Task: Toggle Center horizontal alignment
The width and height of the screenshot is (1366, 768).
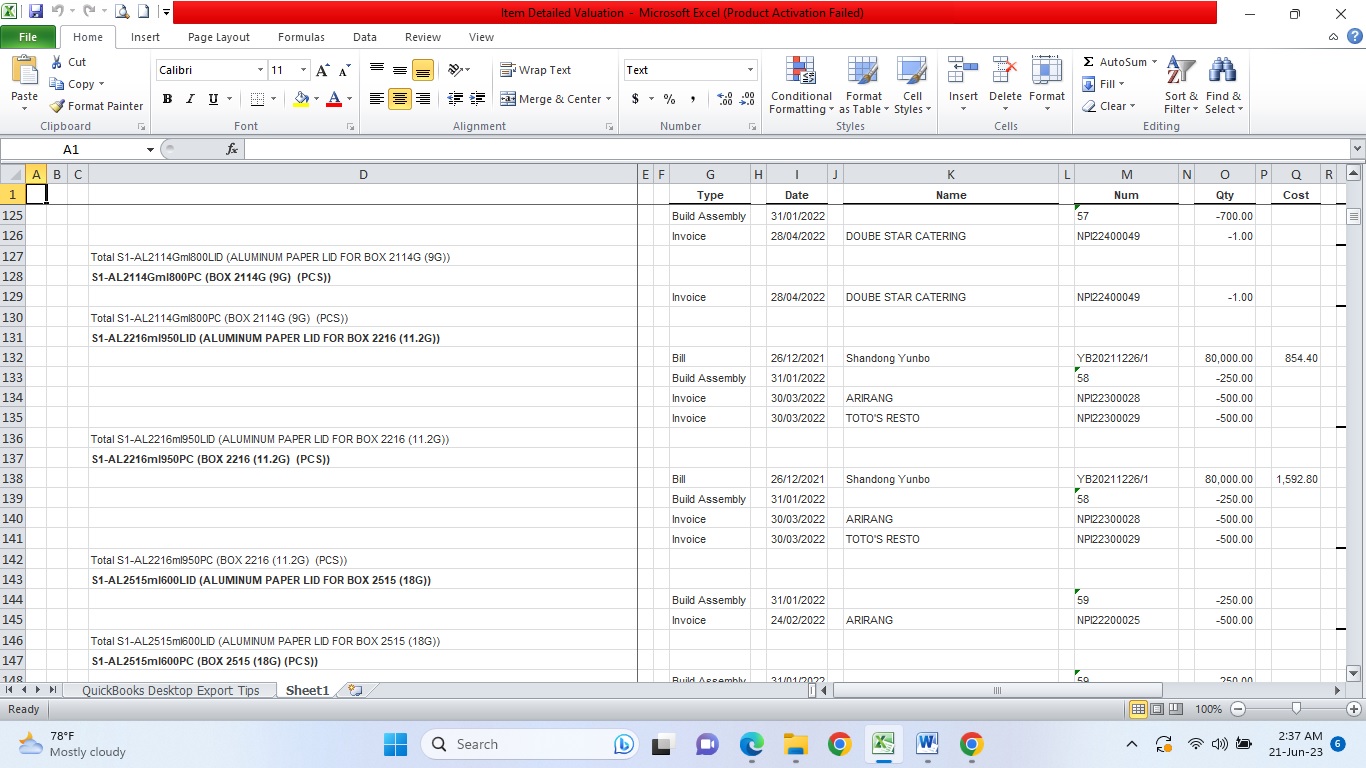Action: click(x=400, y=99)
